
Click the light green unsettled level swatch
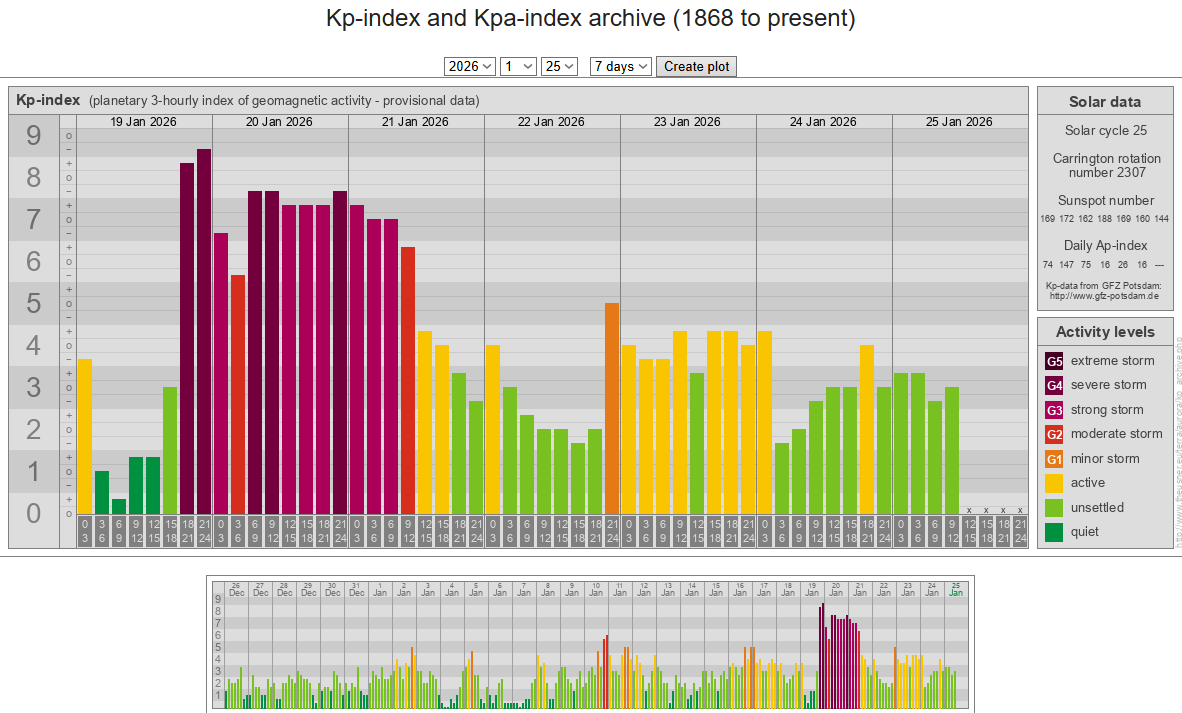click(1054, 508)
